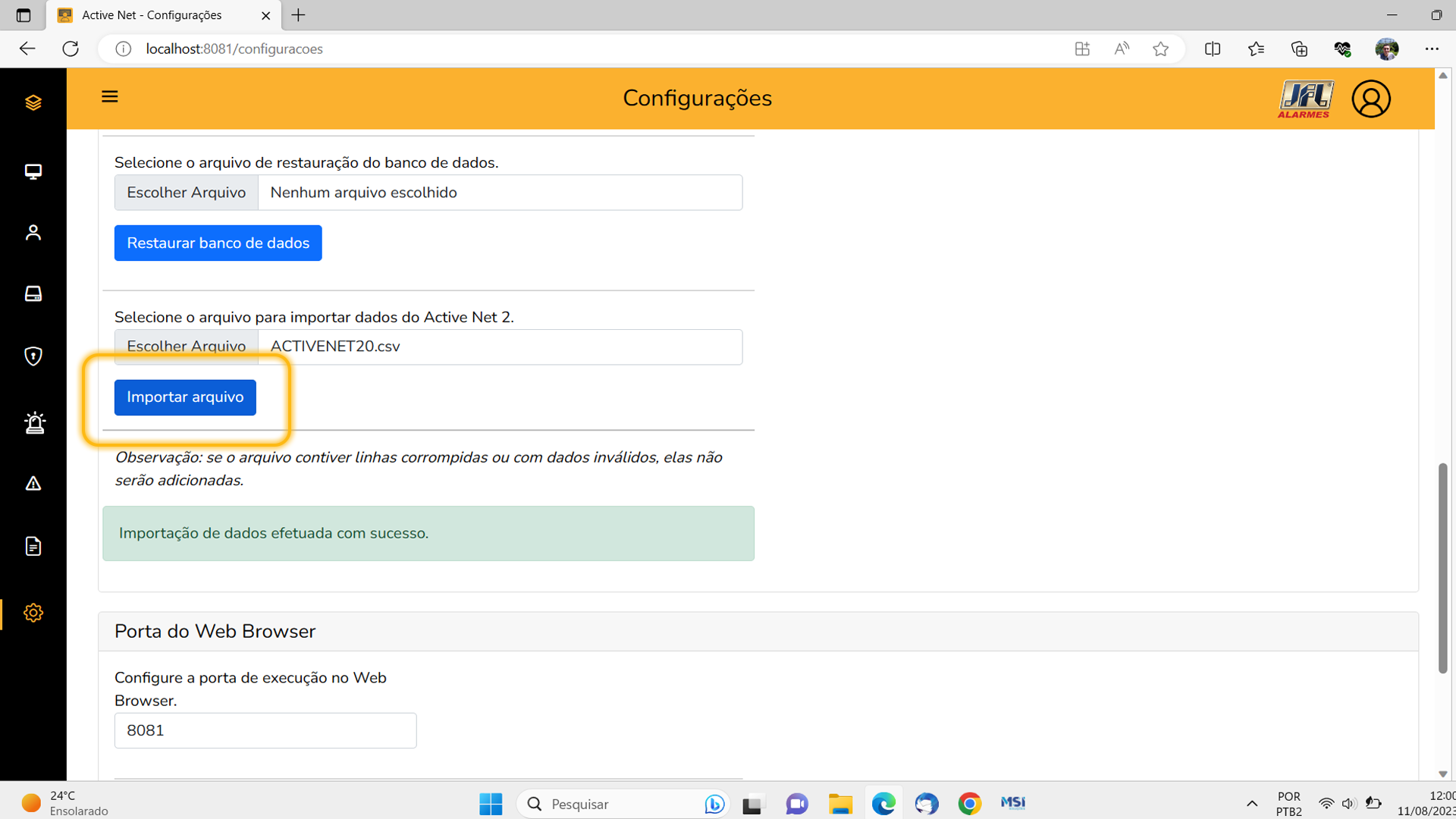This screenshot has height=819, width=1456.
Task: Open the volume control in system tray
Action: click(x=1348, y=804)
